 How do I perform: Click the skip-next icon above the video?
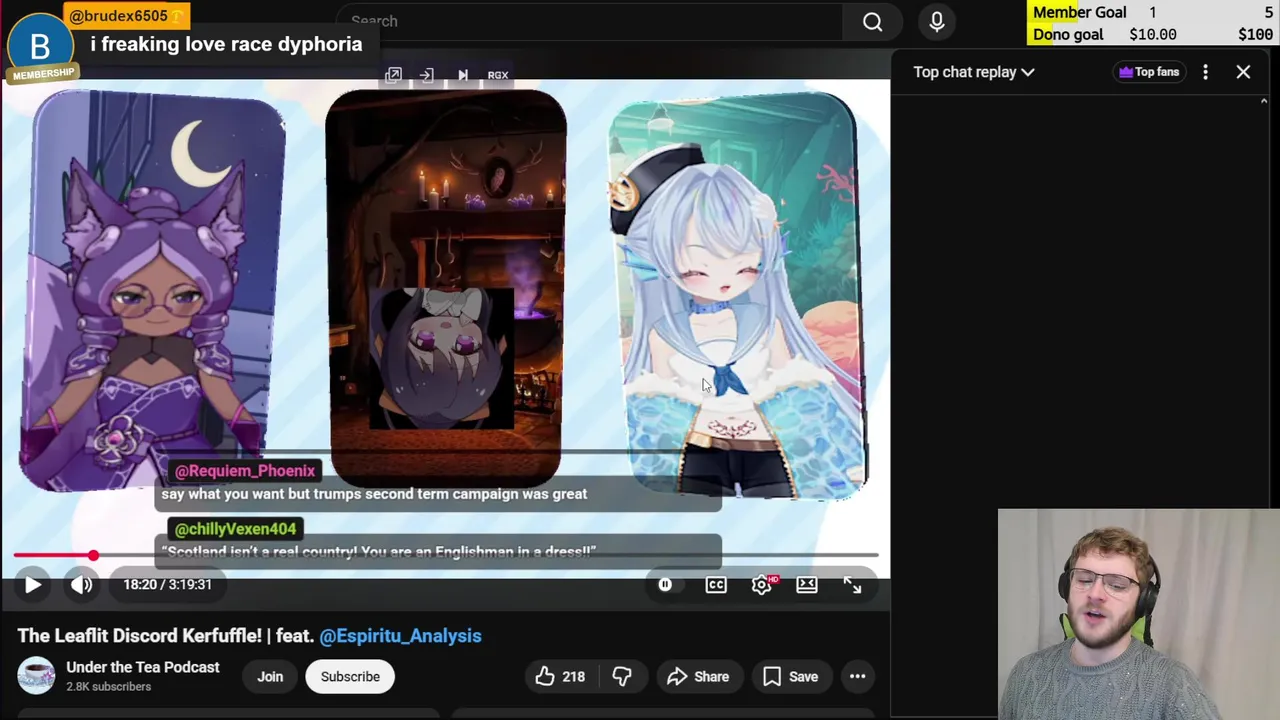pos(463,75)
